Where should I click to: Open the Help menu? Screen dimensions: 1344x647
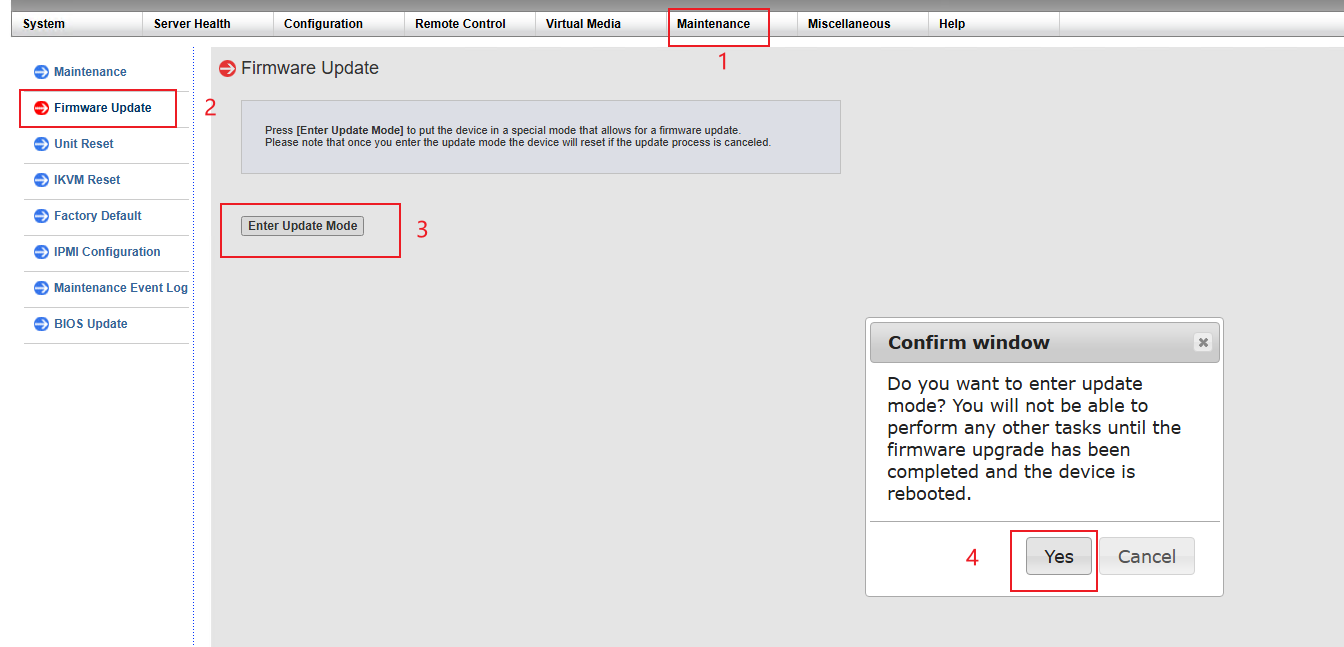[952, 24]
